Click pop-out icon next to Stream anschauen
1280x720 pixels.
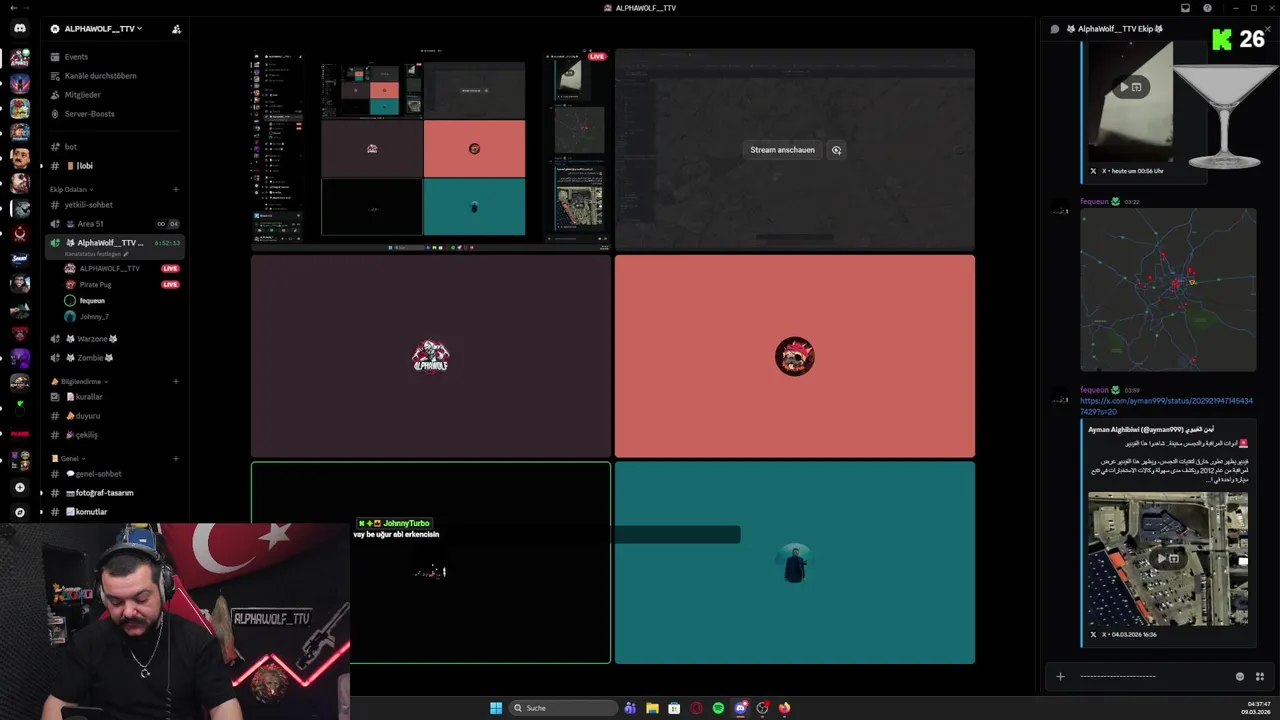click(836, 150)
